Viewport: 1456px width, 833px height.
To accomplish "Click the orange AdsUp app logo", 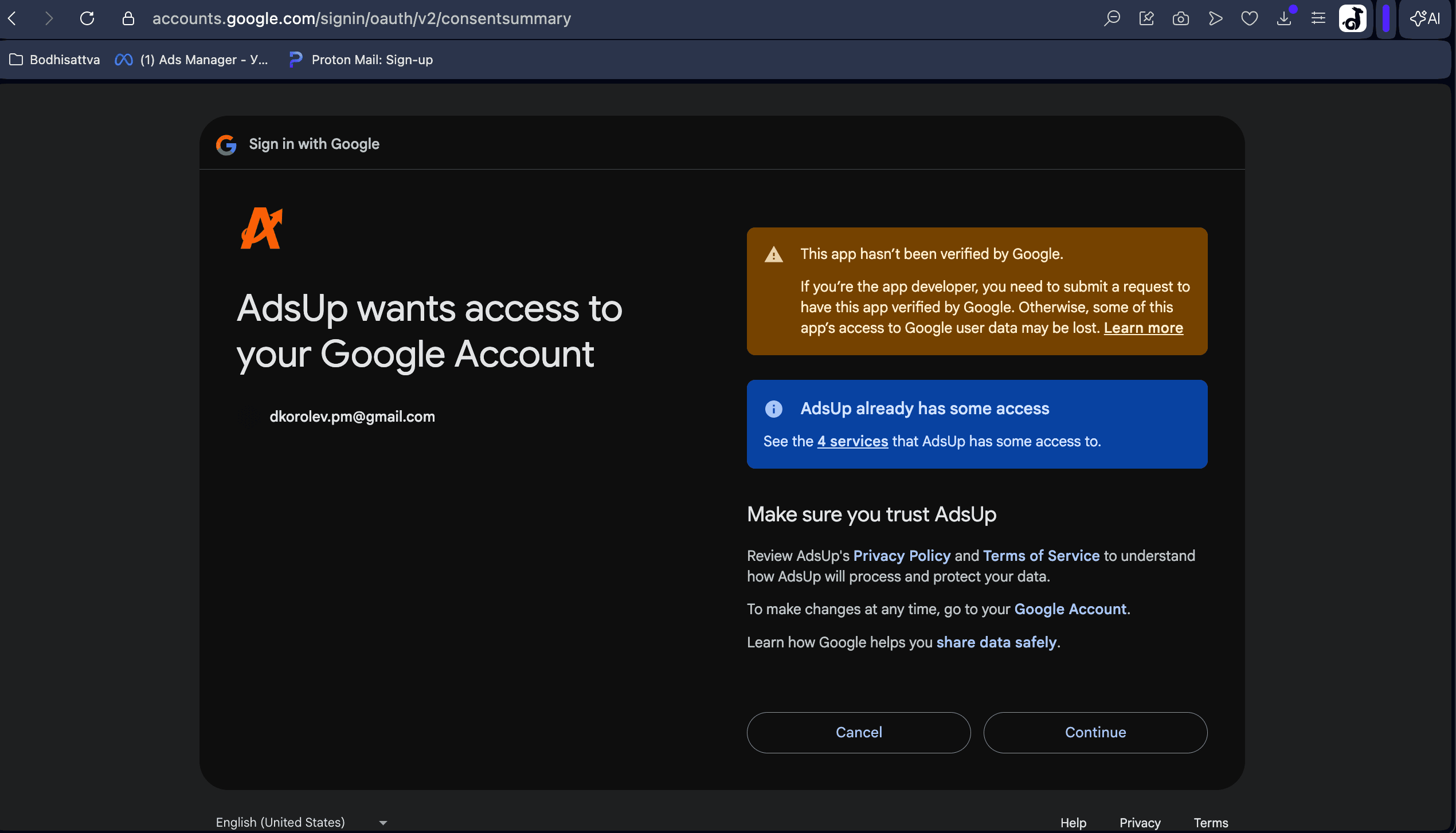I will tap(261, 228).
